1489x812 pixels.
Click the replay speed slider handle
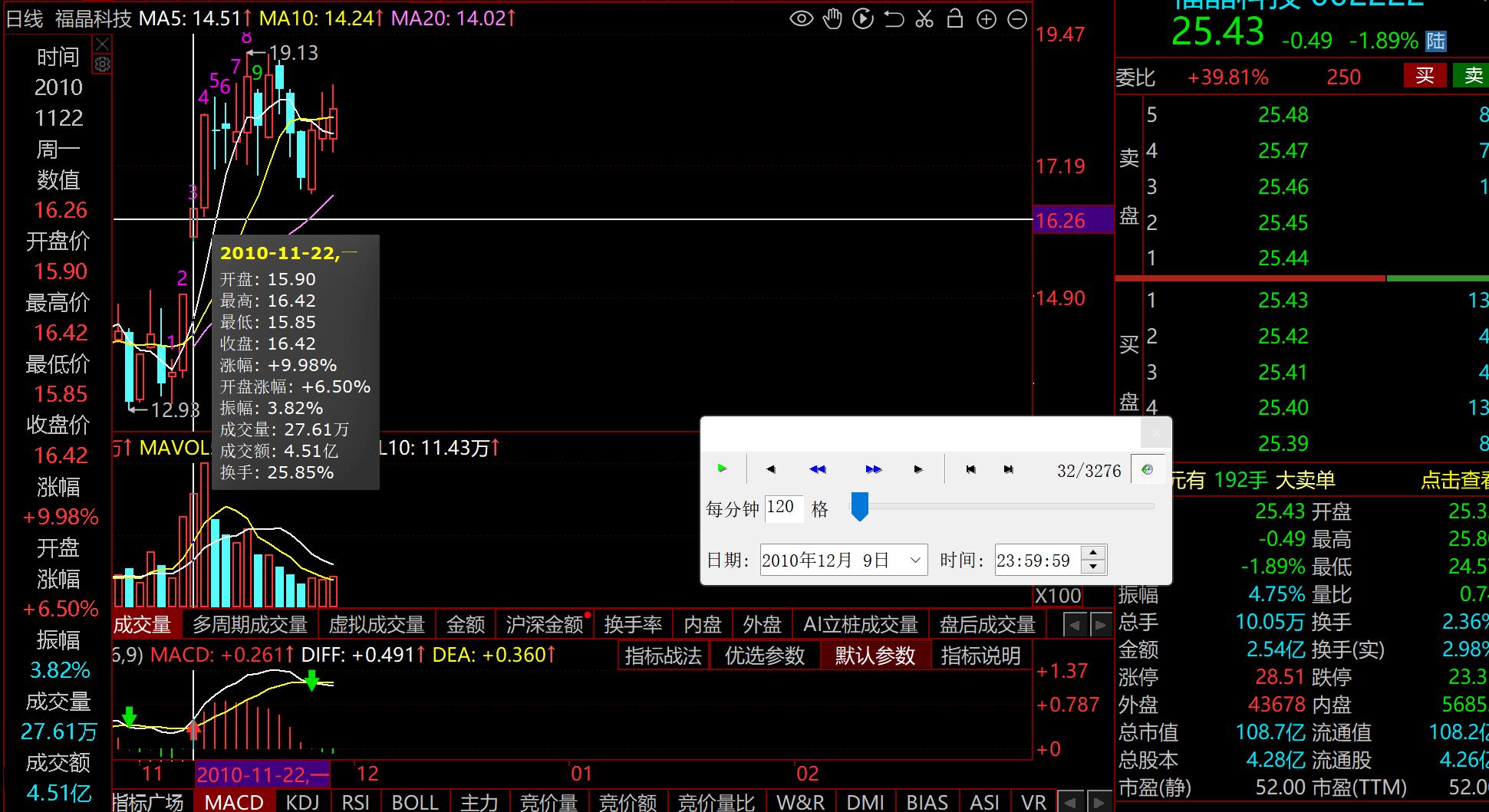pyautogui.click(x=860, y=507)
